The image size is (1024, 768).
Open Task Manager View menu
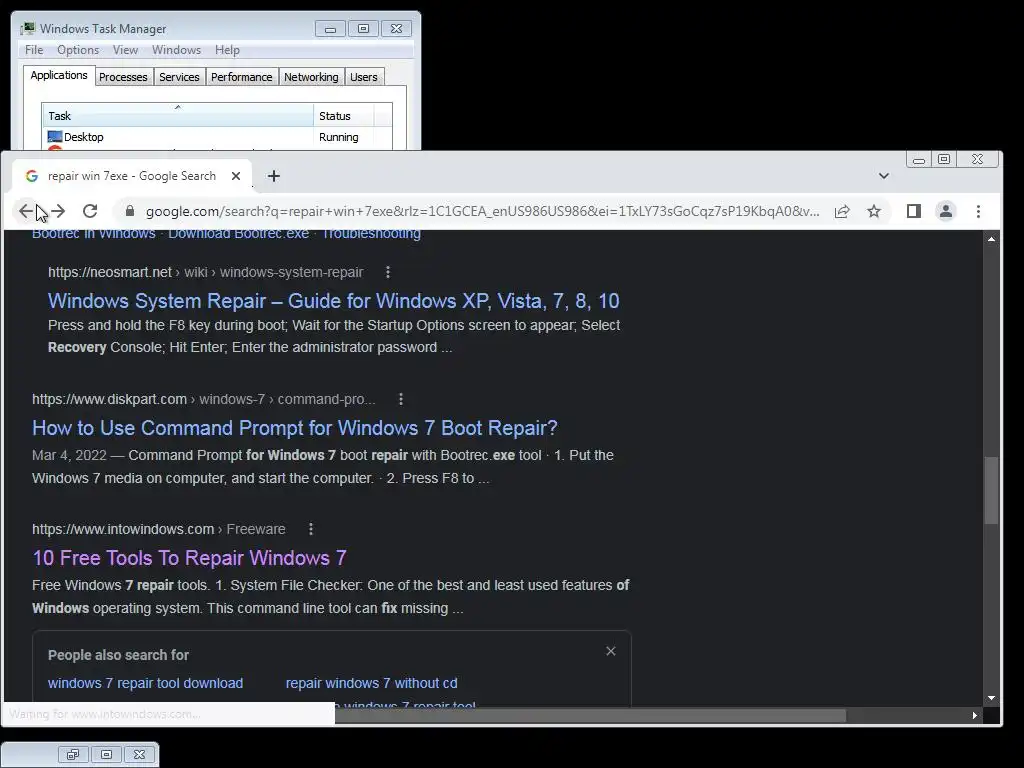pyautogui.click(x=125, y=50)
